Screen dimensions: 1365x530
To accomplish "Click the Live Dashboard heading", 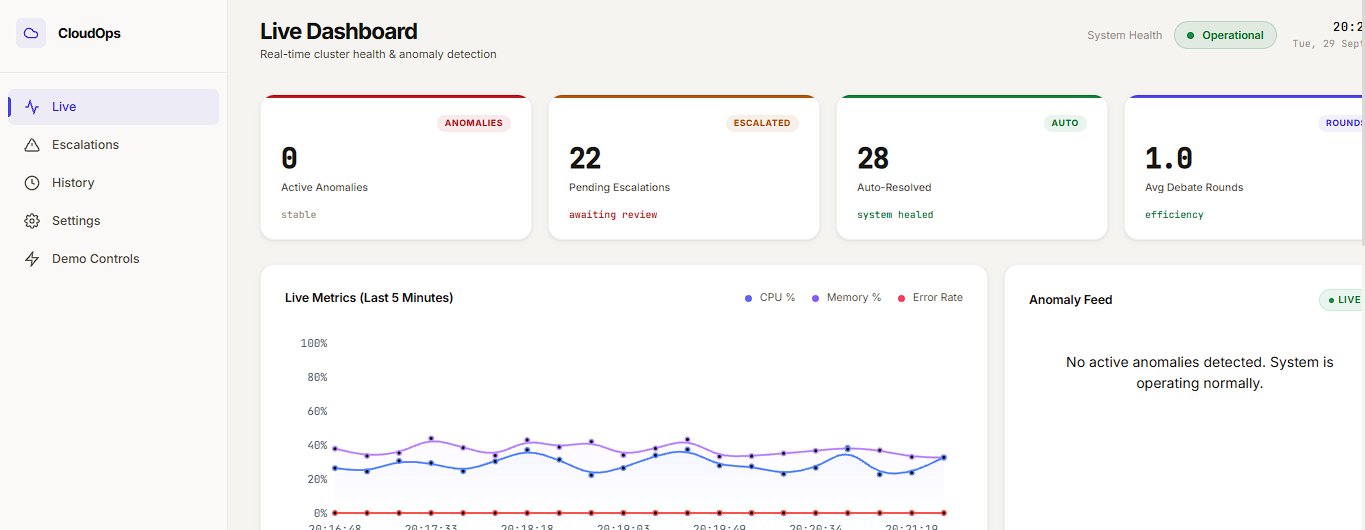I will click(x=339, y=32).
